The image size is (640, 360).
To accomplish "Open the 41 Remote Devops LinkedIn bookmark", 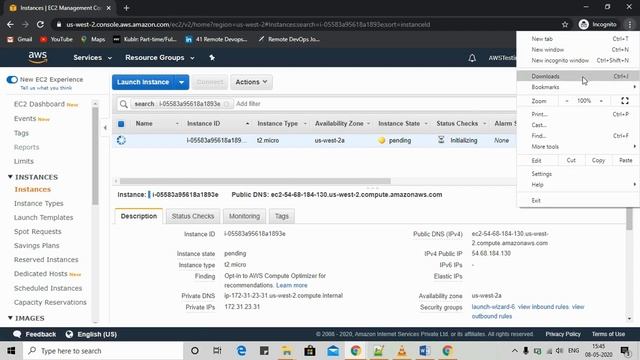I will pyautogui.click(x=216, y=39).
